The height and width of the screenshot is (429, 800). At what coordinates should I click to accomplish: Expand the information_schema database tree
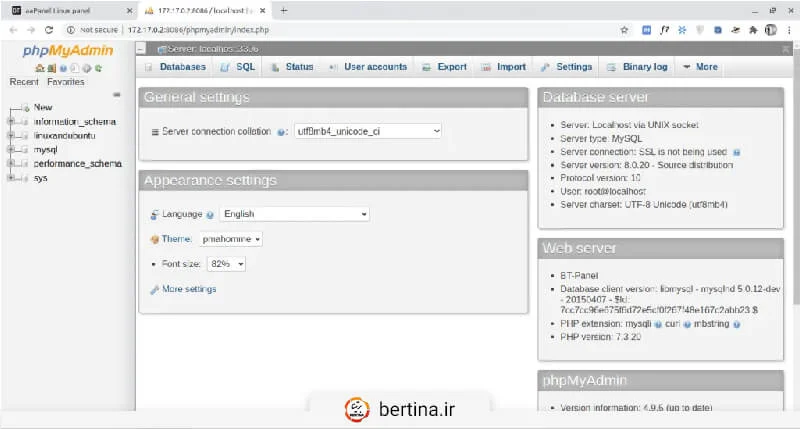pos(11,121)
